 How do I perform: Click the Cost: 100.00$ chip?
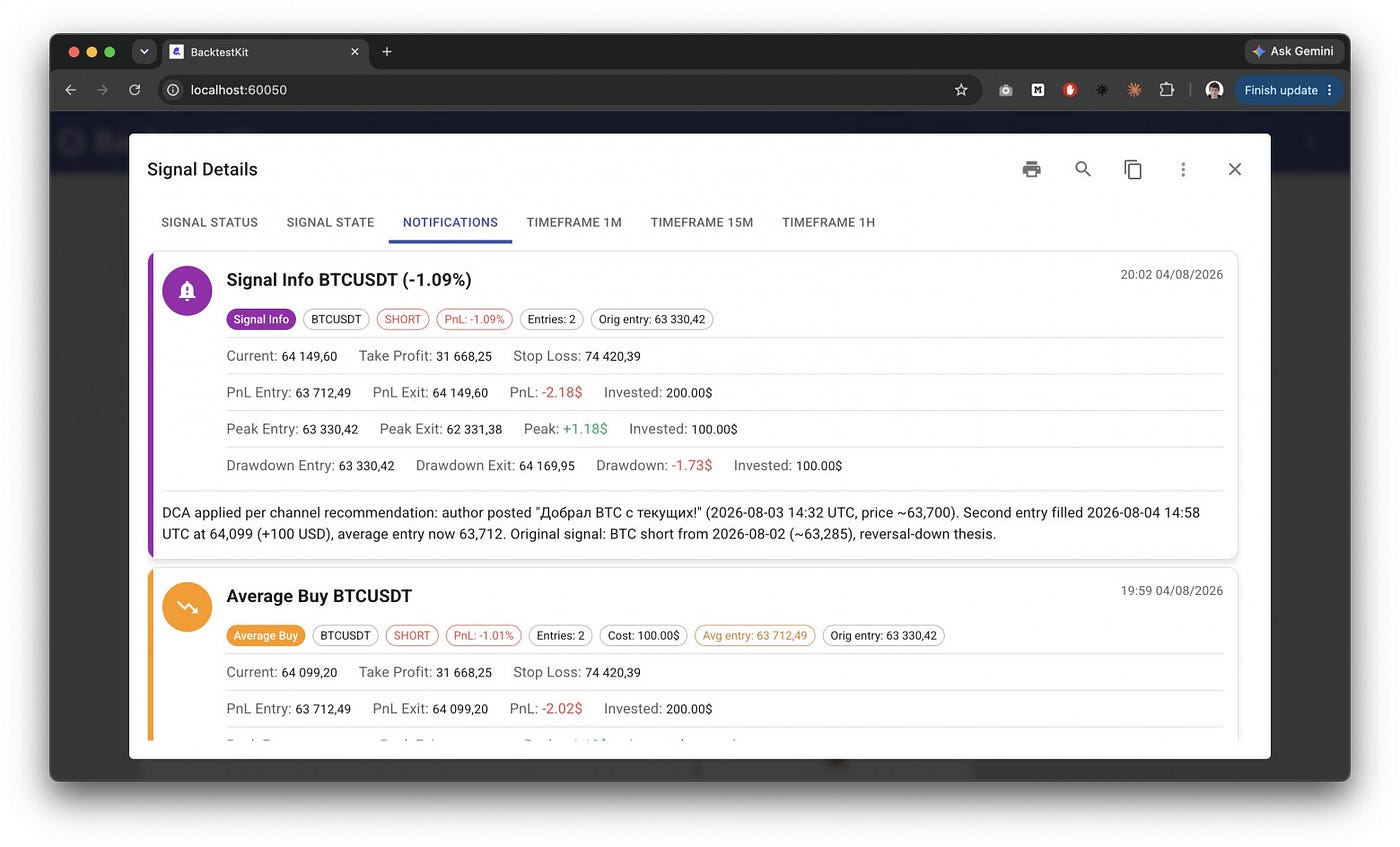pyautogui.click(x=644, y=636)
